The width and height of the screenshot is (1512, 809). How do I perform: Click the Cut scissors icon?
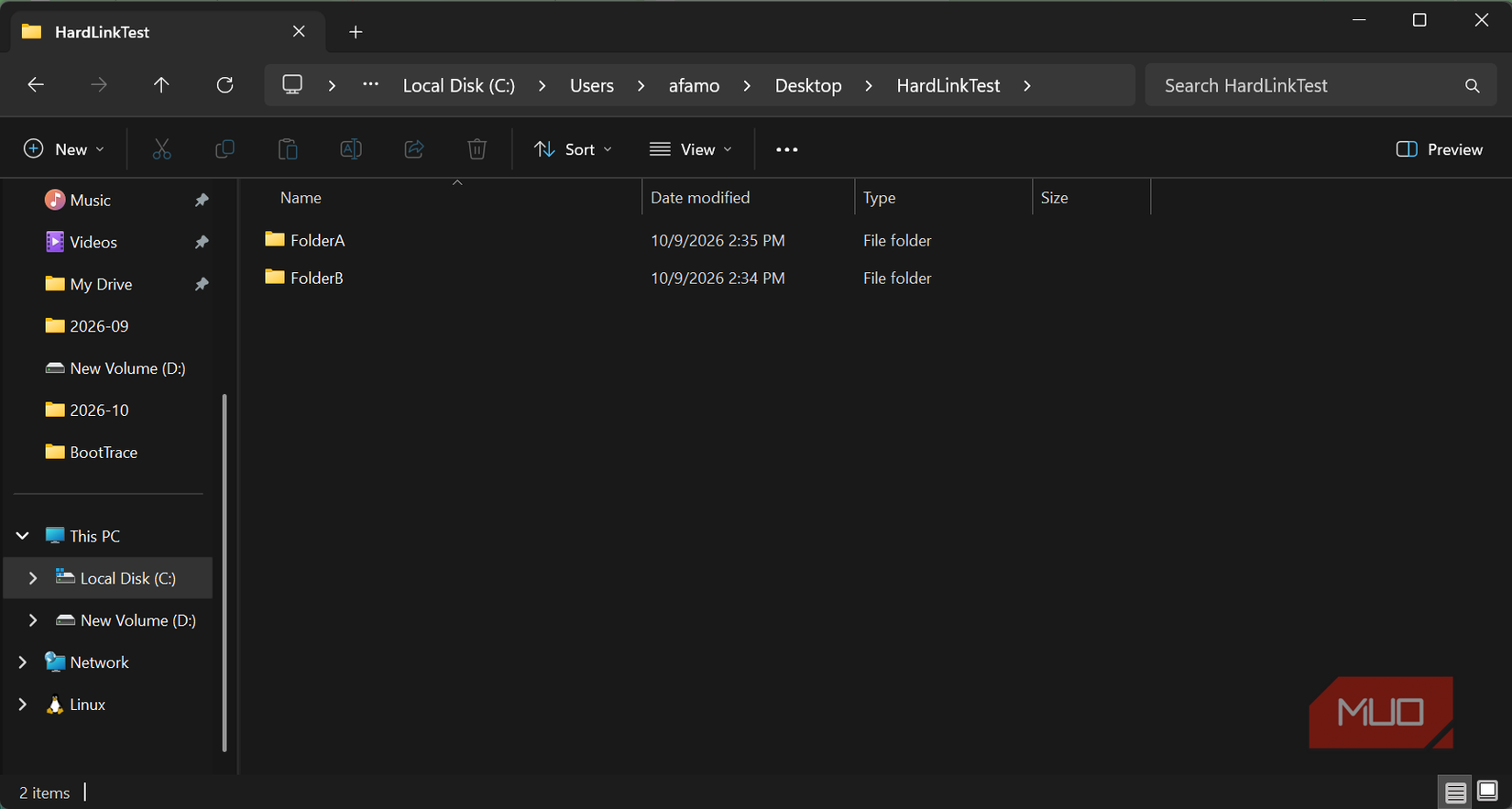[x=161, y=149]
